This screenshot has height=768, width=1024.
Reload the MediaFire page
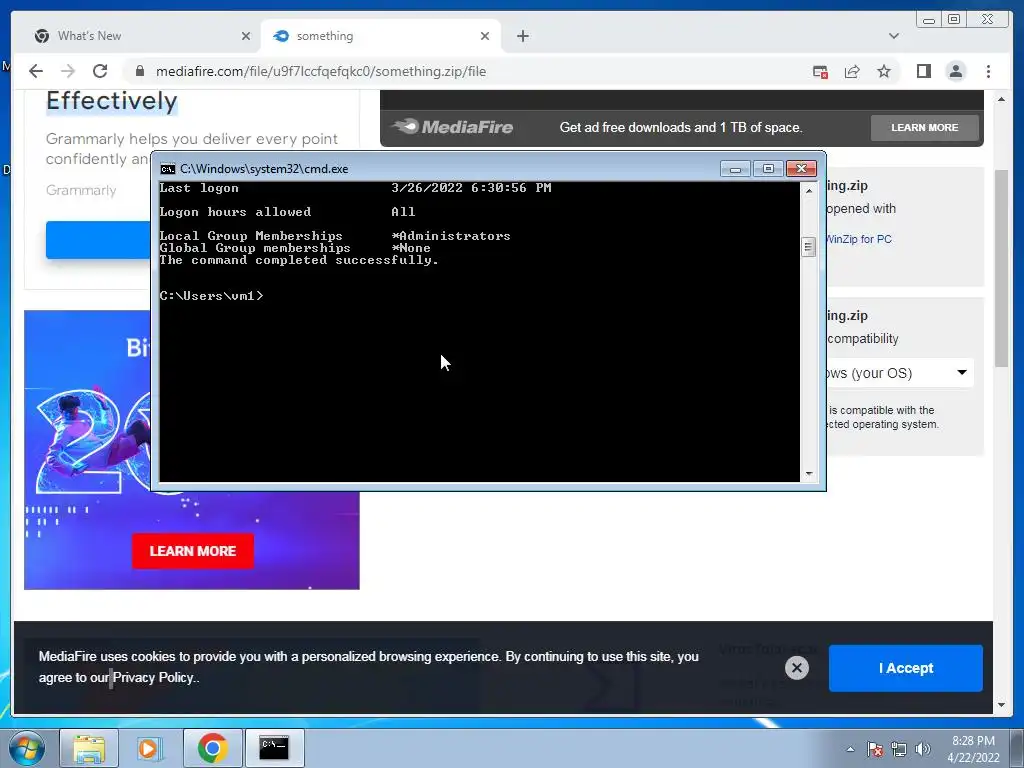click(x=100, y=71)
